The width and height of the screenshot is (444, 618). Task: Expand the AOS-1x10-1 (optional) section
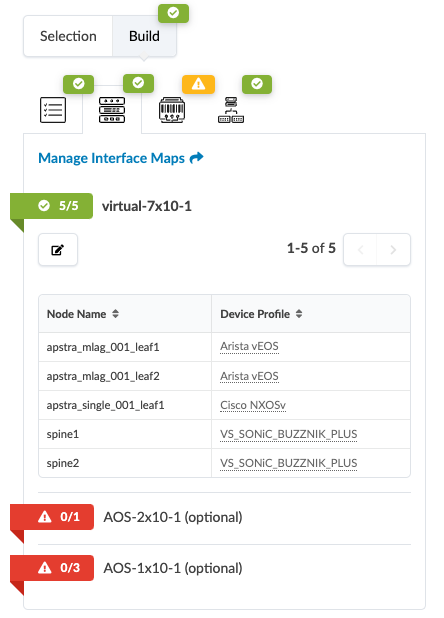(173, 568)
